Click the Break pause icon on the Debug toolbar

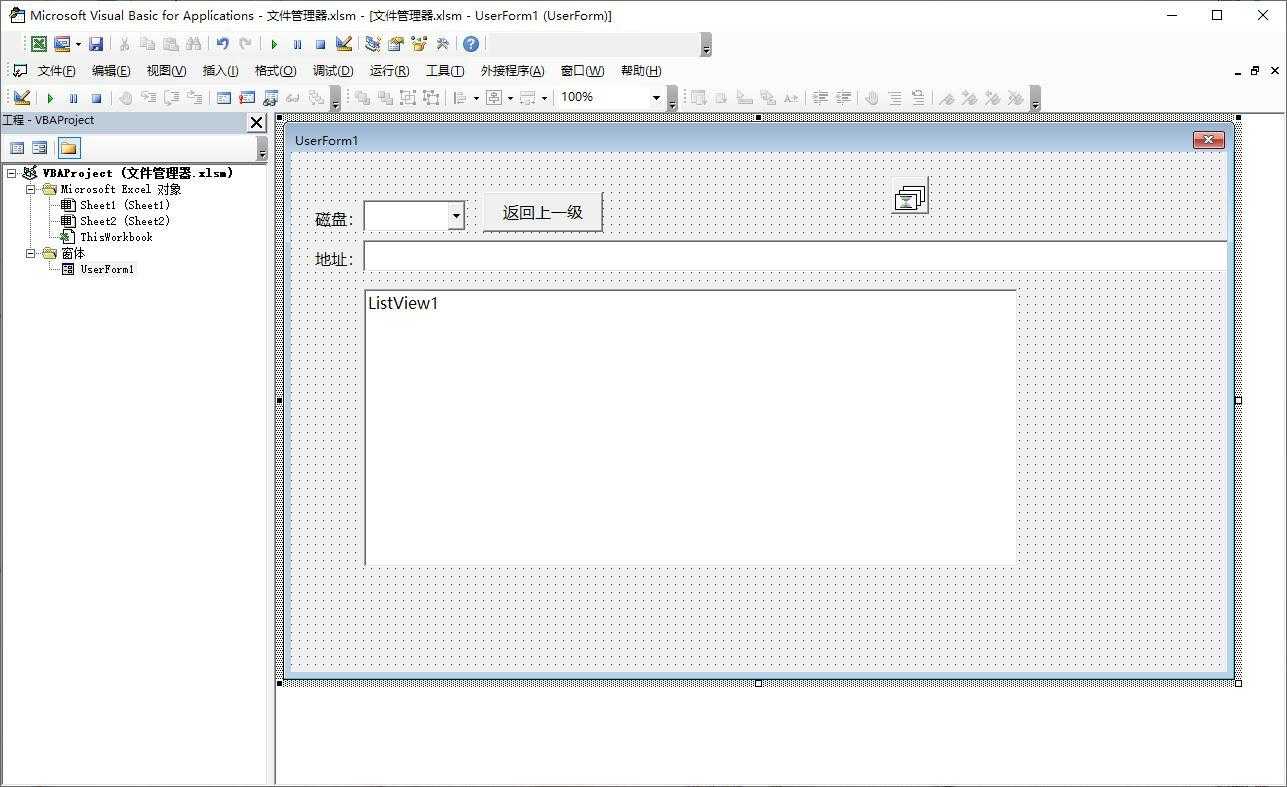73,98
